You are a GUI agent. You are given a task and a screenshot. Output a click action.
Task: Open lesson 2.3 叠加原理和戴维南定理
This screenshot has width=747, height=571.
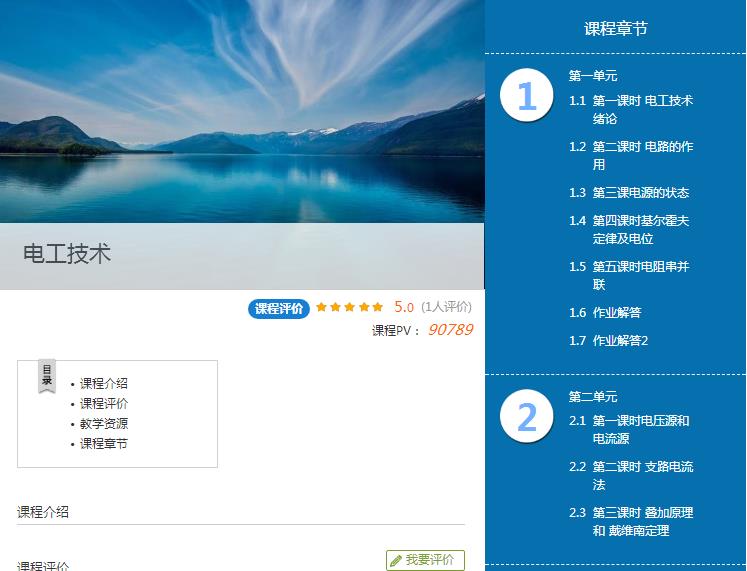pos(631,521)
